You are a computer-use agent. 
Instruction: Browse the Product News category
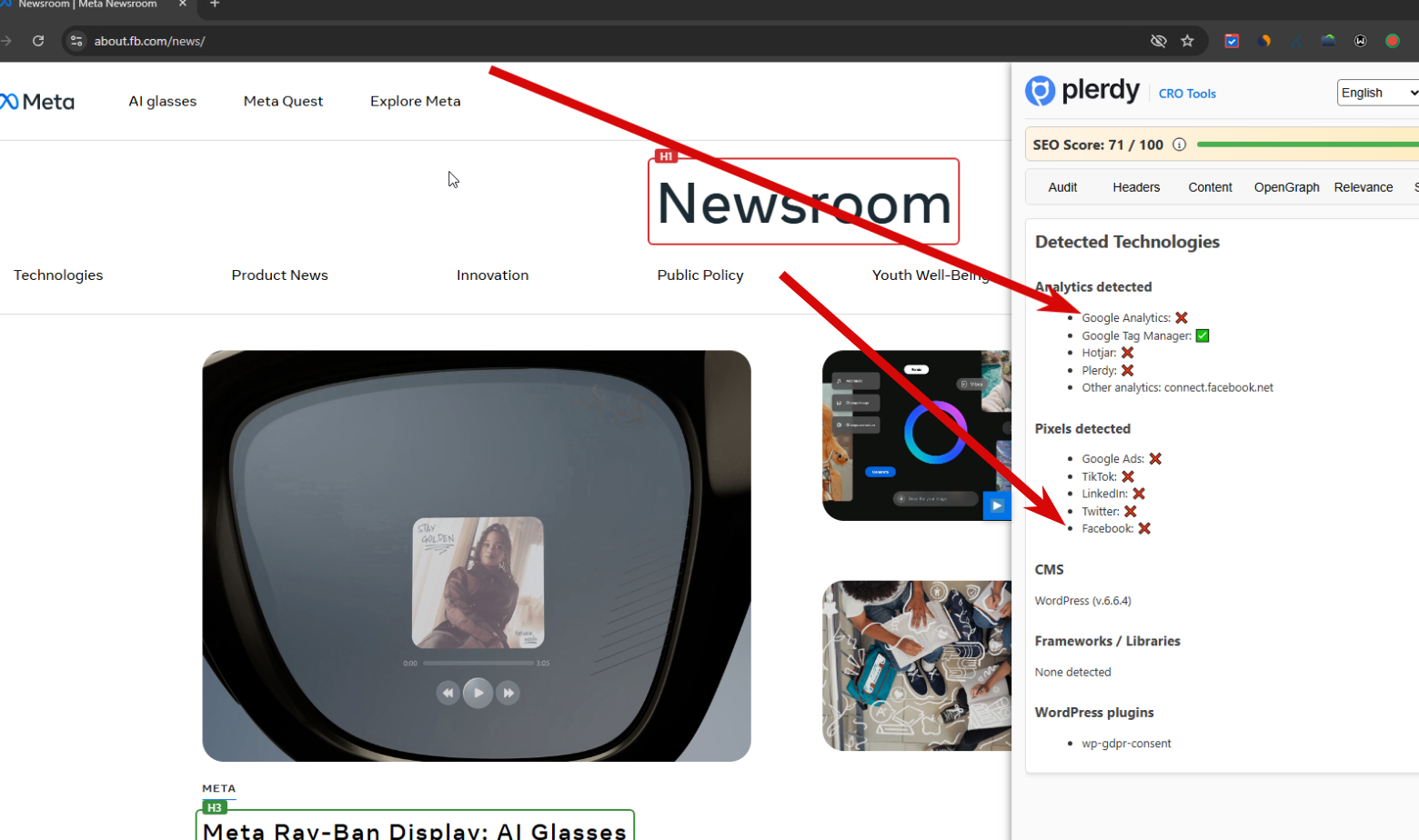point(279,275)
